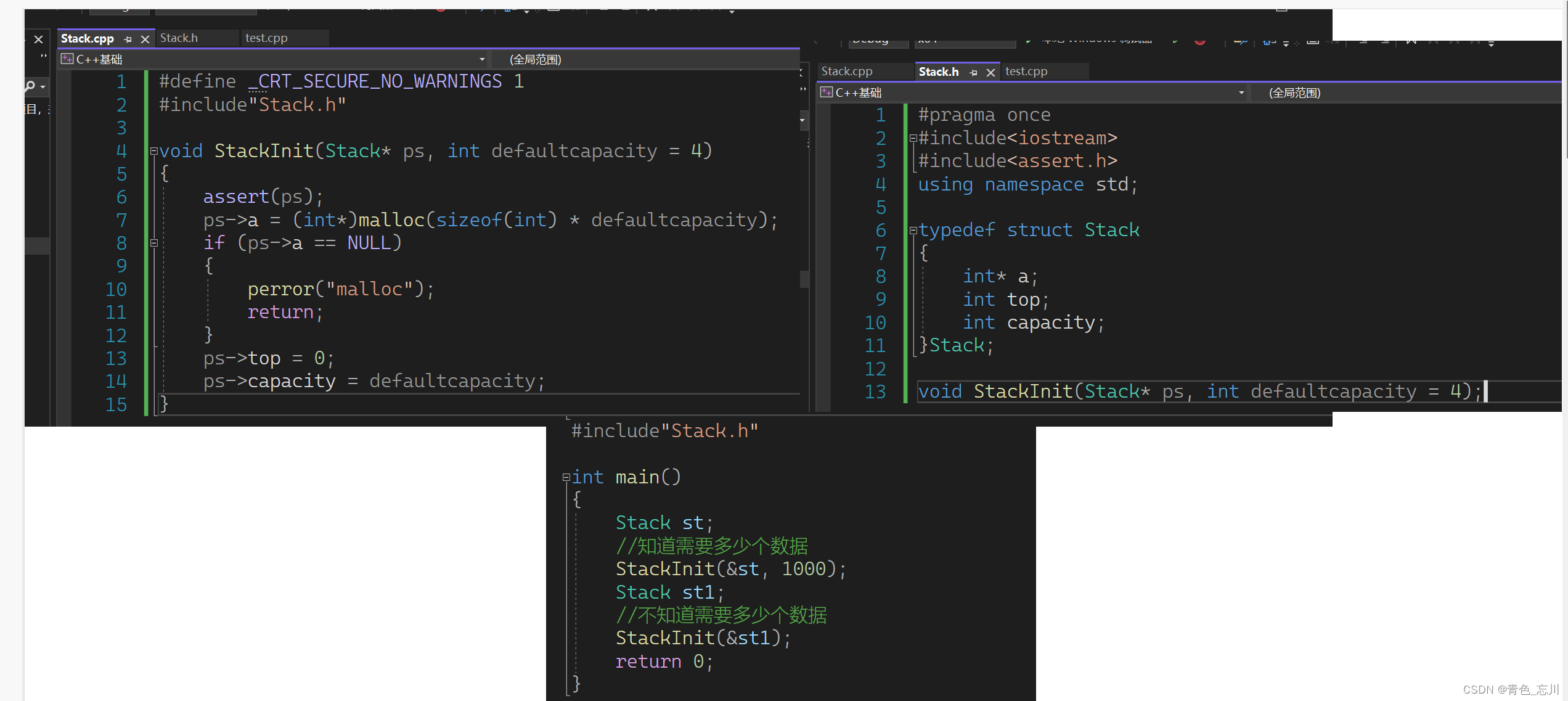Click int top; member declaration

1006,300
